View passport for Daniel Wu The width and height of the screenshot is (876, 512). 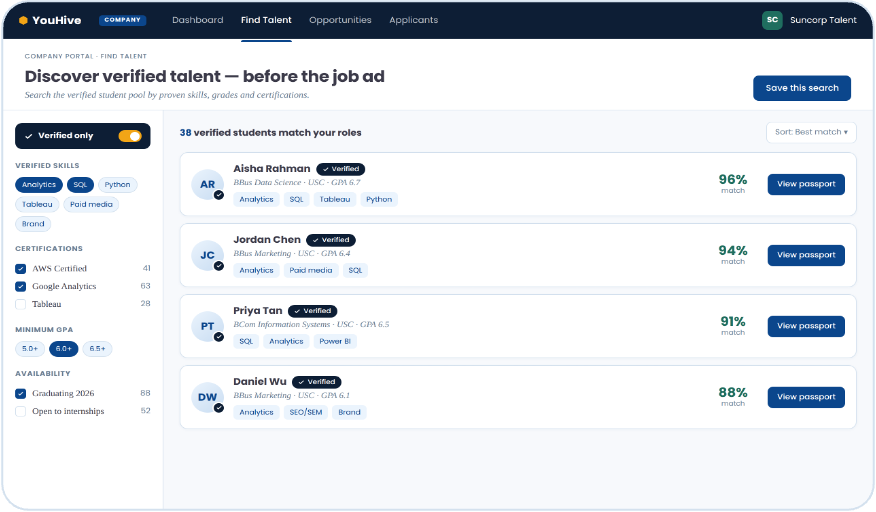click(x=806, y=397)
